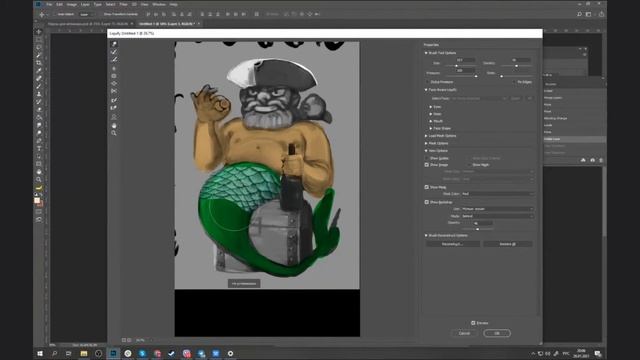Screen dimensions: 640x360
Task: Select the Push Left tool in Liquify
Action: coord(114,91)
